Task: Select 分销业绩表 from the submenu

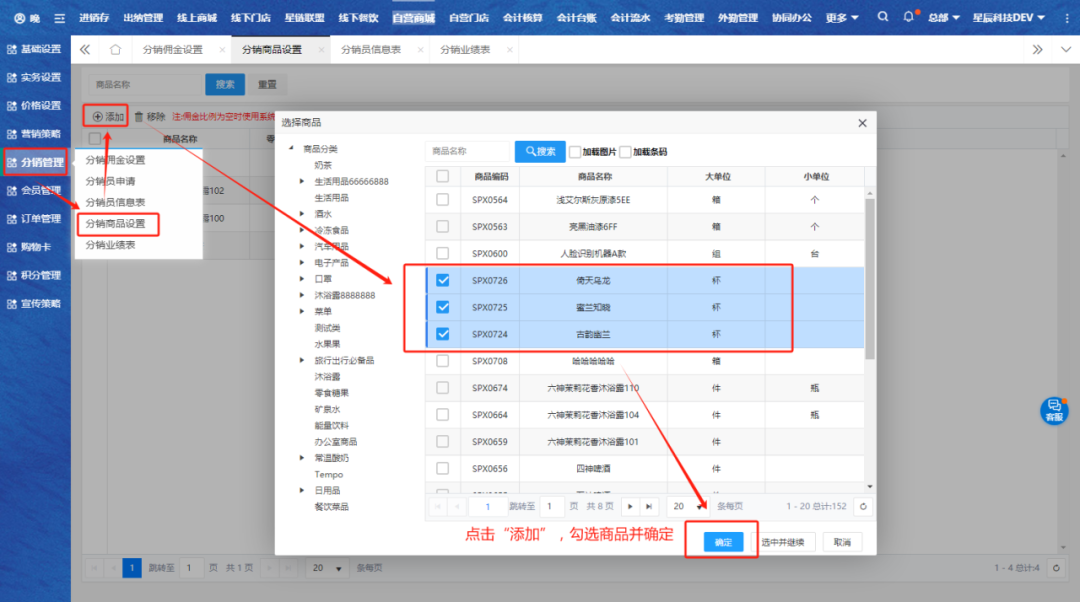Action: click(111, 245)
